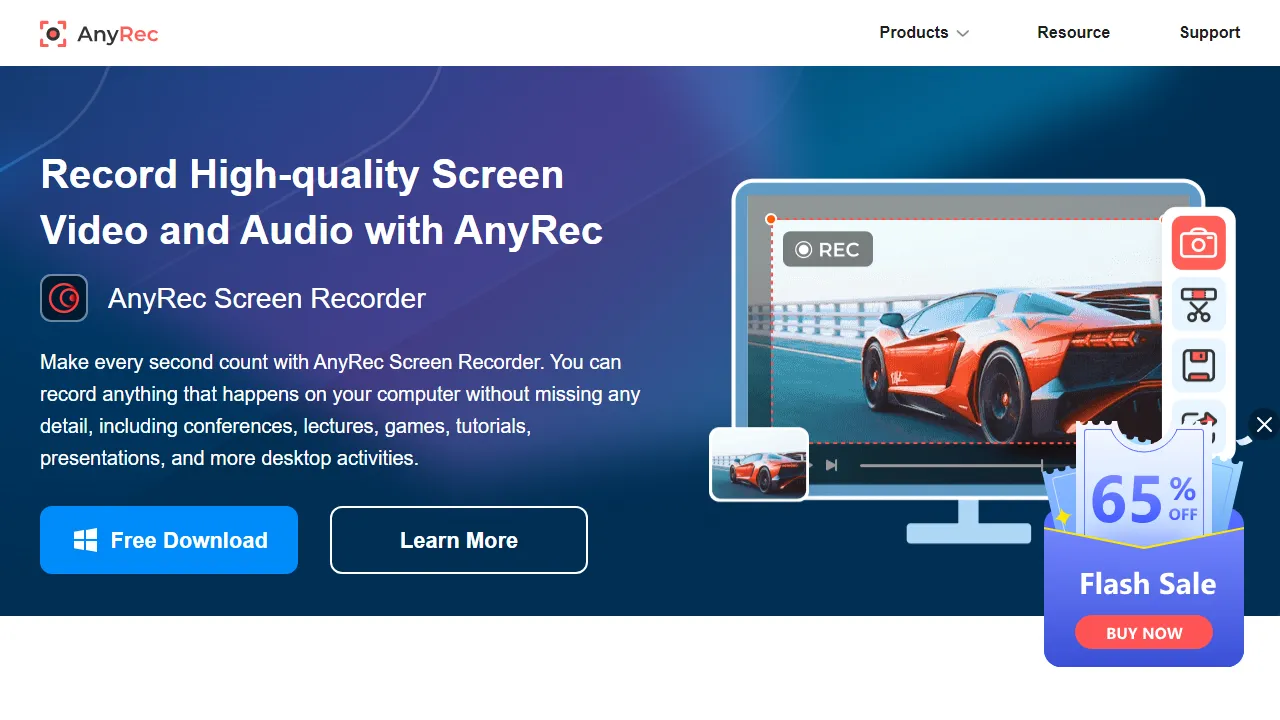Click the floppy disk save icon
This screenshot has width=1280, height=720.
click(1198, 365)
